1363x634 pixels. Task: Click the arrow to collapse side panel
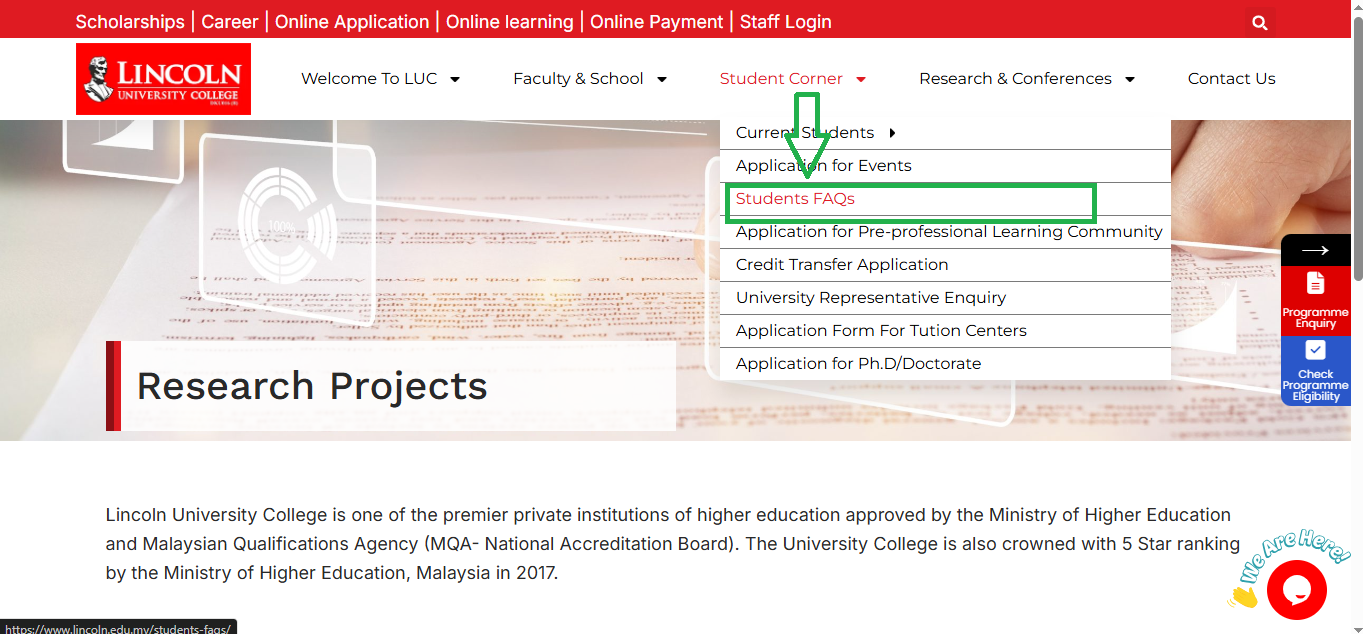click(1315, 250)
